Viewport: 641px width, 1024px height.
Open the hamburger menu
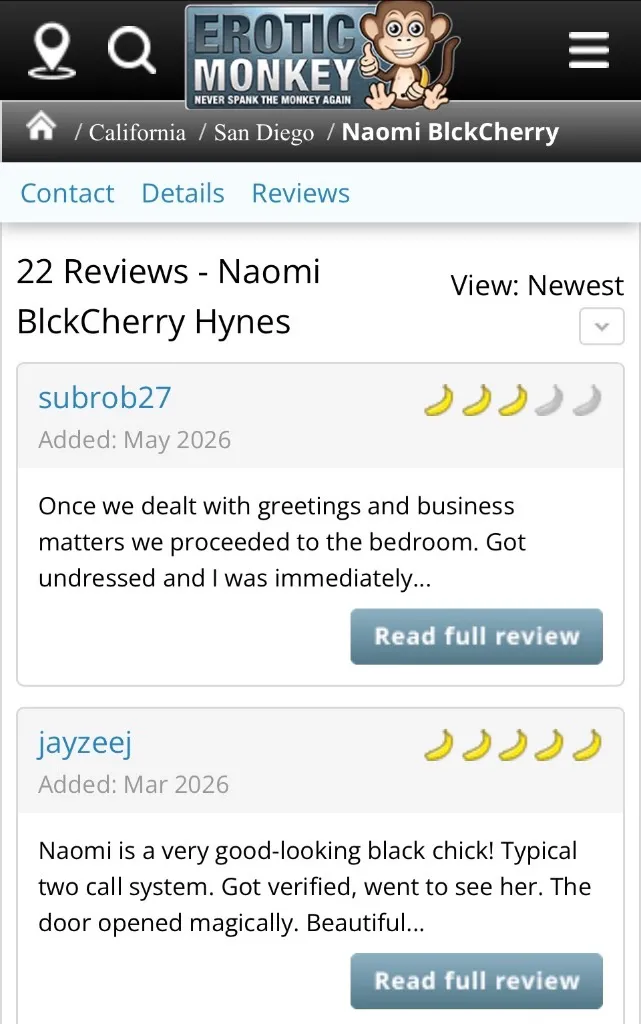coord(589,50)
